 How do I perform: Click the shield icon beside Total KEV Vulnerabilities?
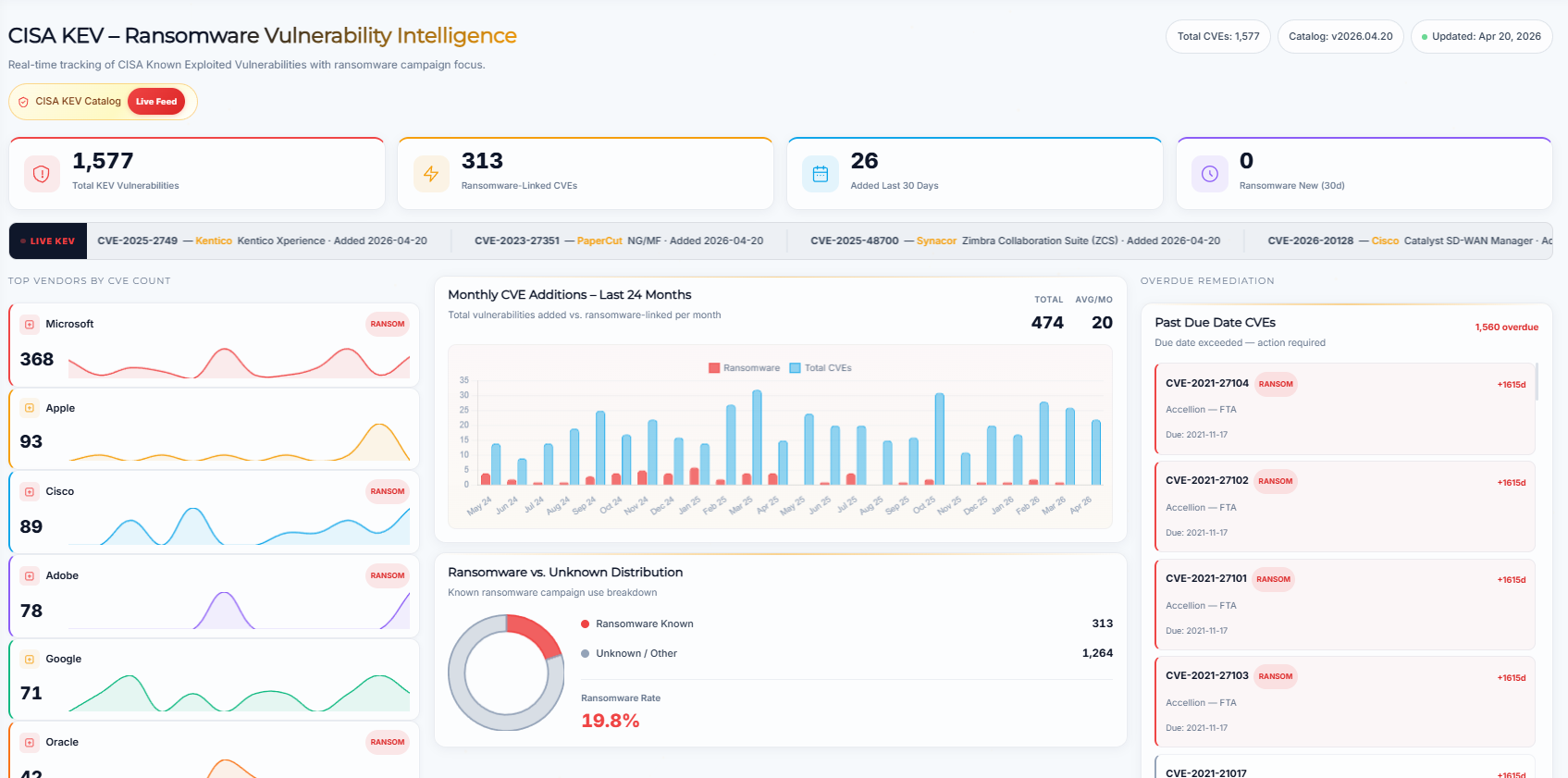click(x=42, y=174)
